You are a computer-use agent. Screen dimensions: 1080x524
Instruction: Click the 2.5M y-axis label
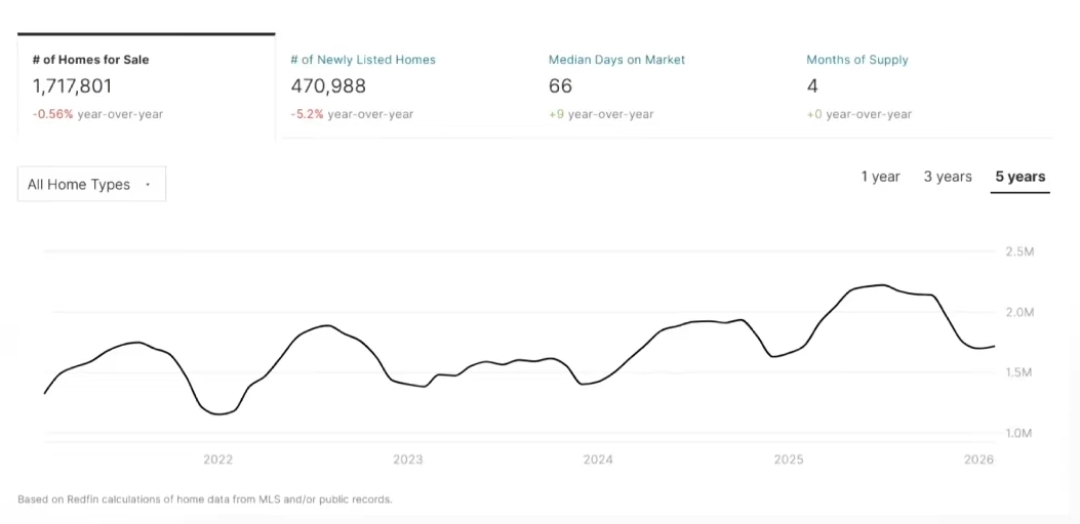point(1019,252)
